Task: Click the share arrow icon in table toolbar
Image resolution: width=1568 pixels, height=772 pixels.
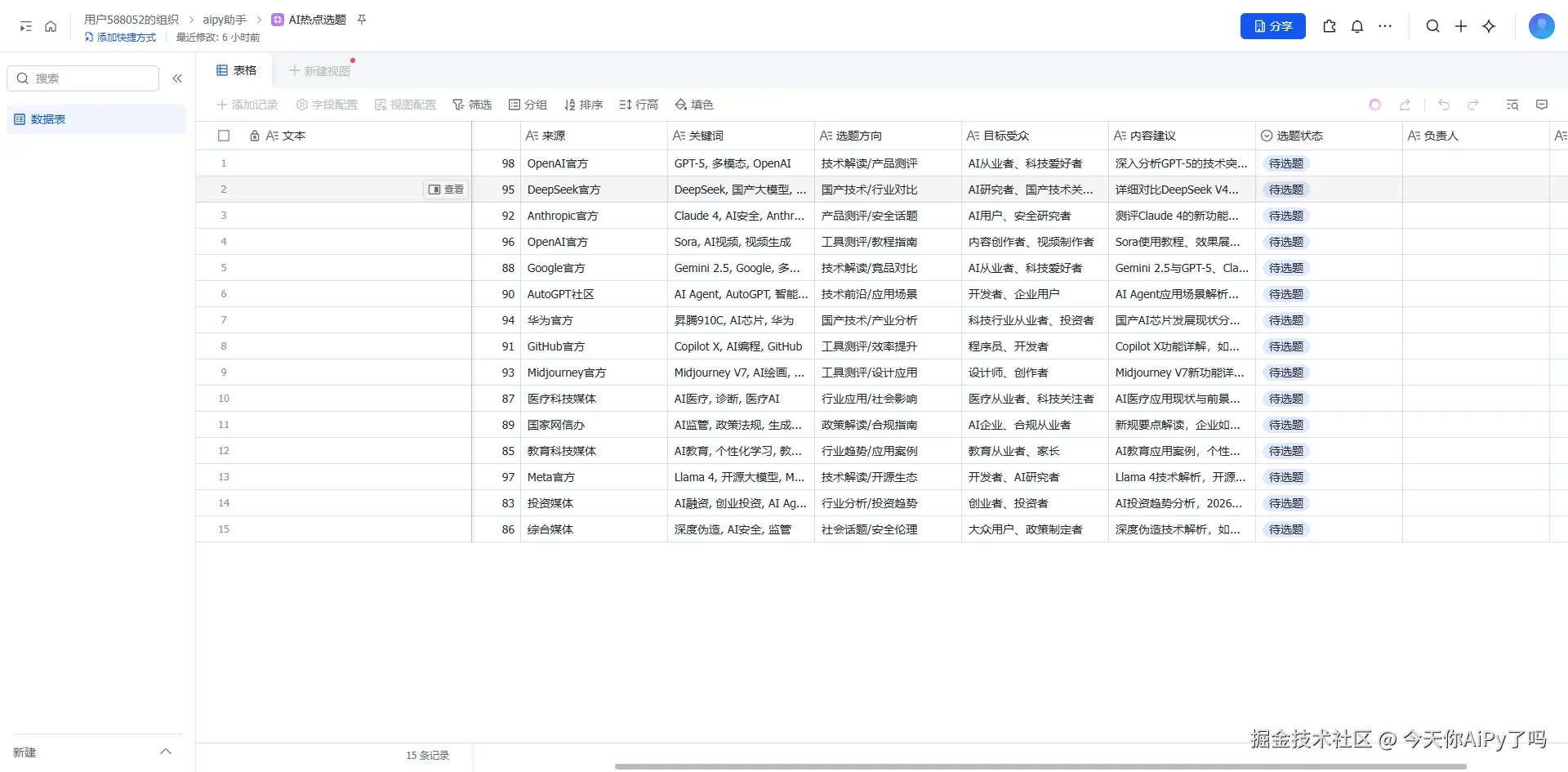Action: [1405, 105]
